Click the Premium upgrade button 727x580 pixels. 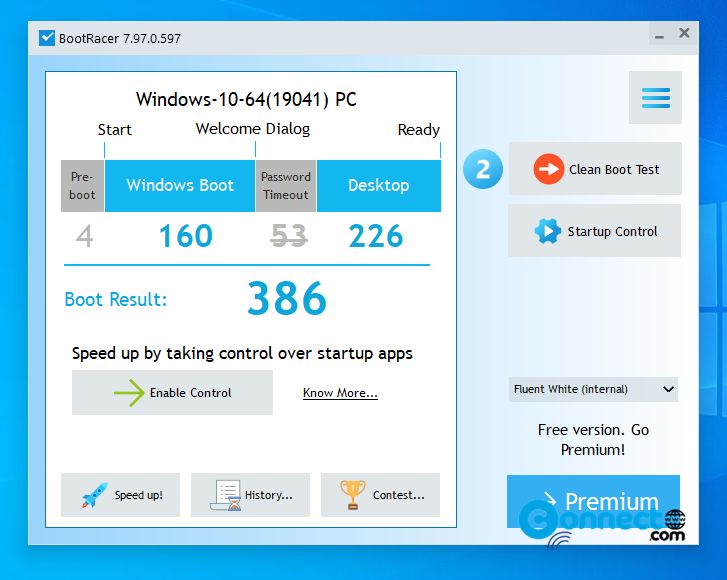[x=593, y=501]
